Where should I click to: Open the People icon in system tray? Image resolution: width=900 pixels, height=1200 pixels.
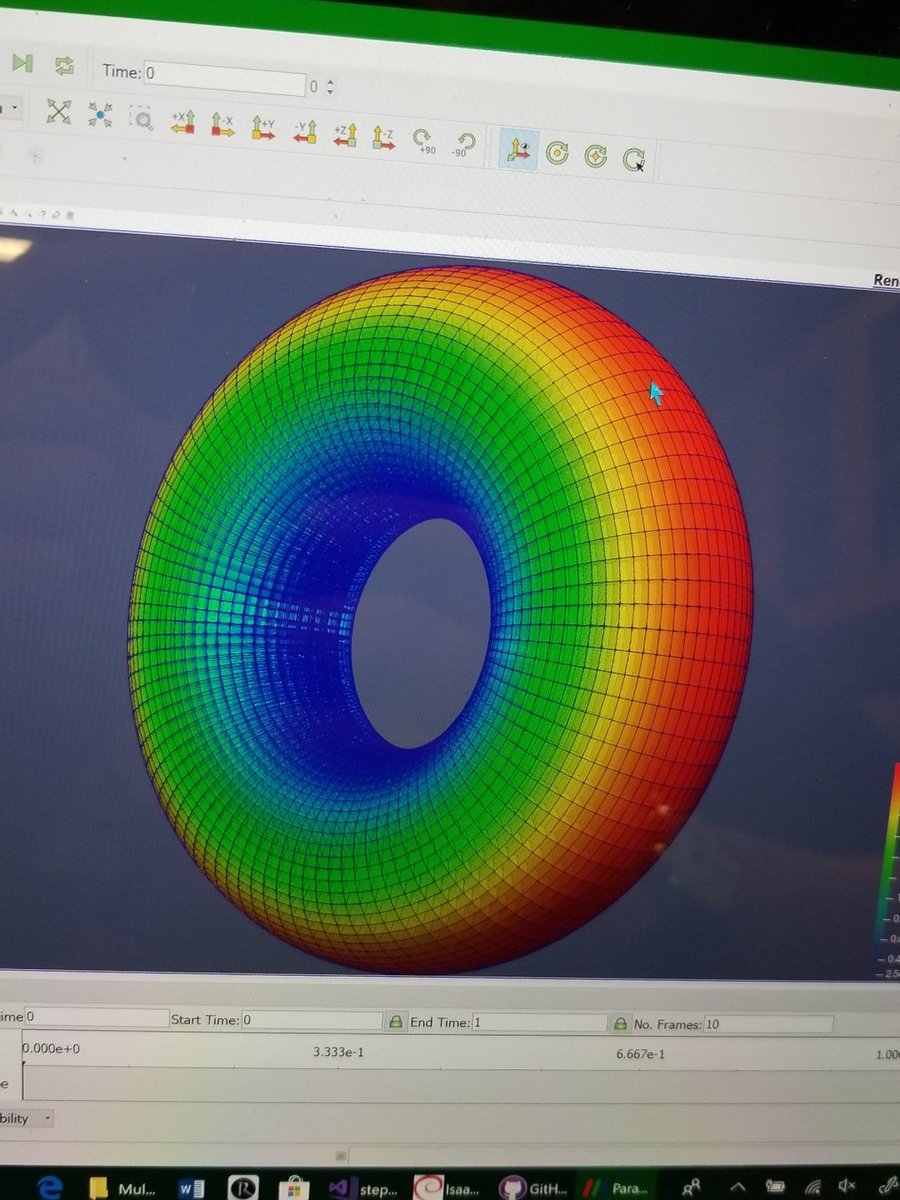pyautogui.click(x=690, y=1187)
